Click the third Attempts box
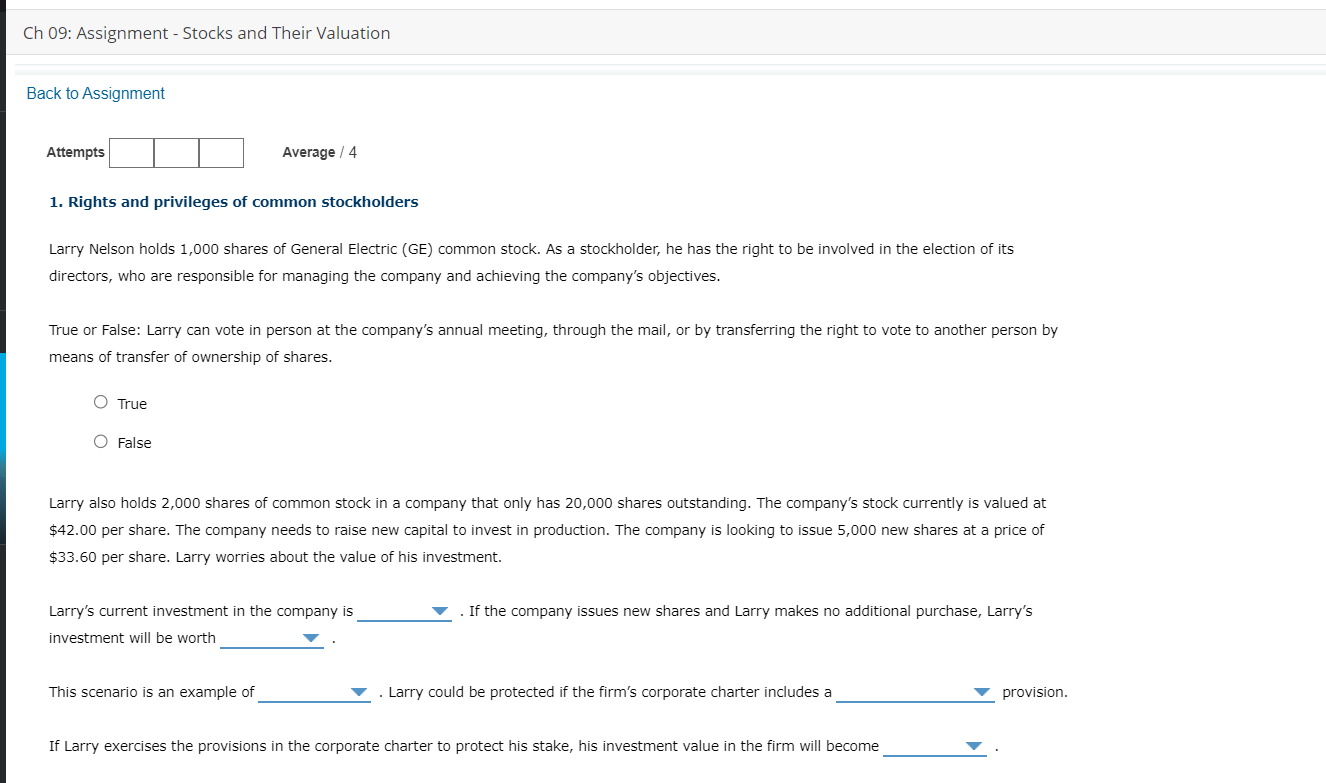 click(x=221, y=153)
